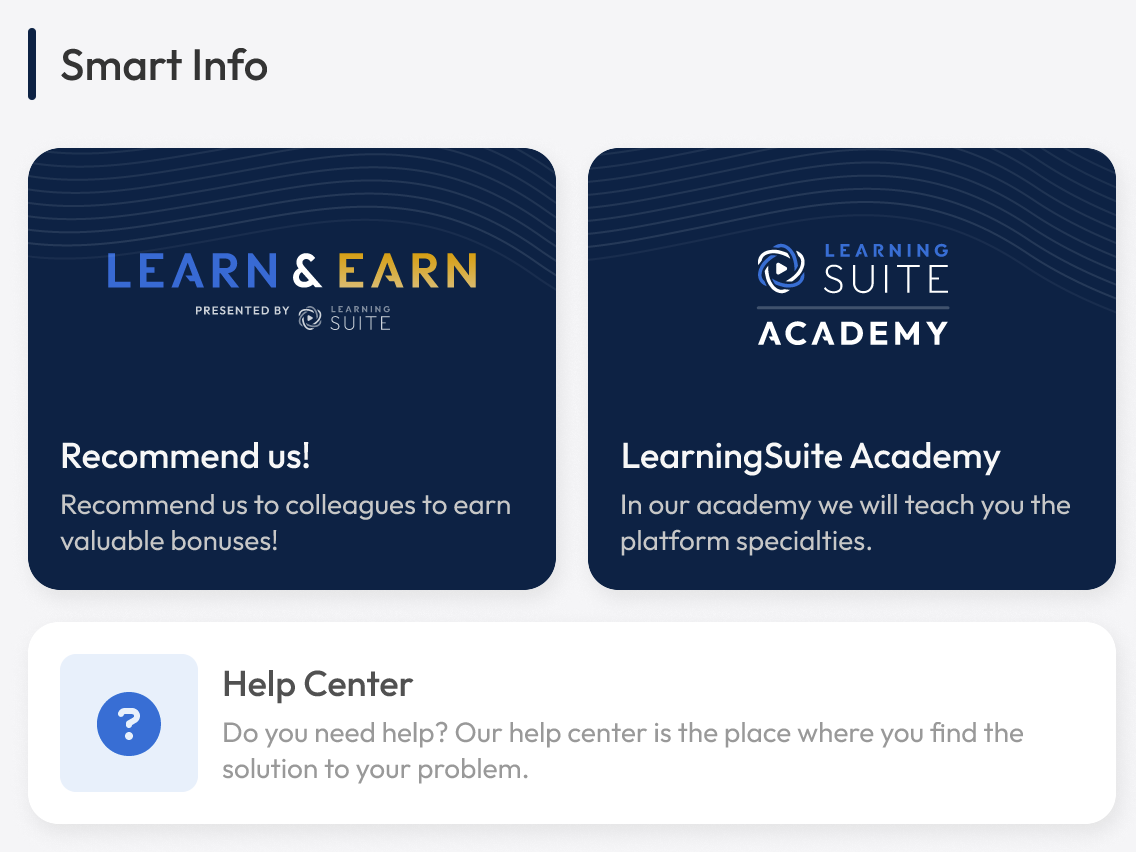Click the blue question mark icon

pyautogui.click(x=129, y=723)
